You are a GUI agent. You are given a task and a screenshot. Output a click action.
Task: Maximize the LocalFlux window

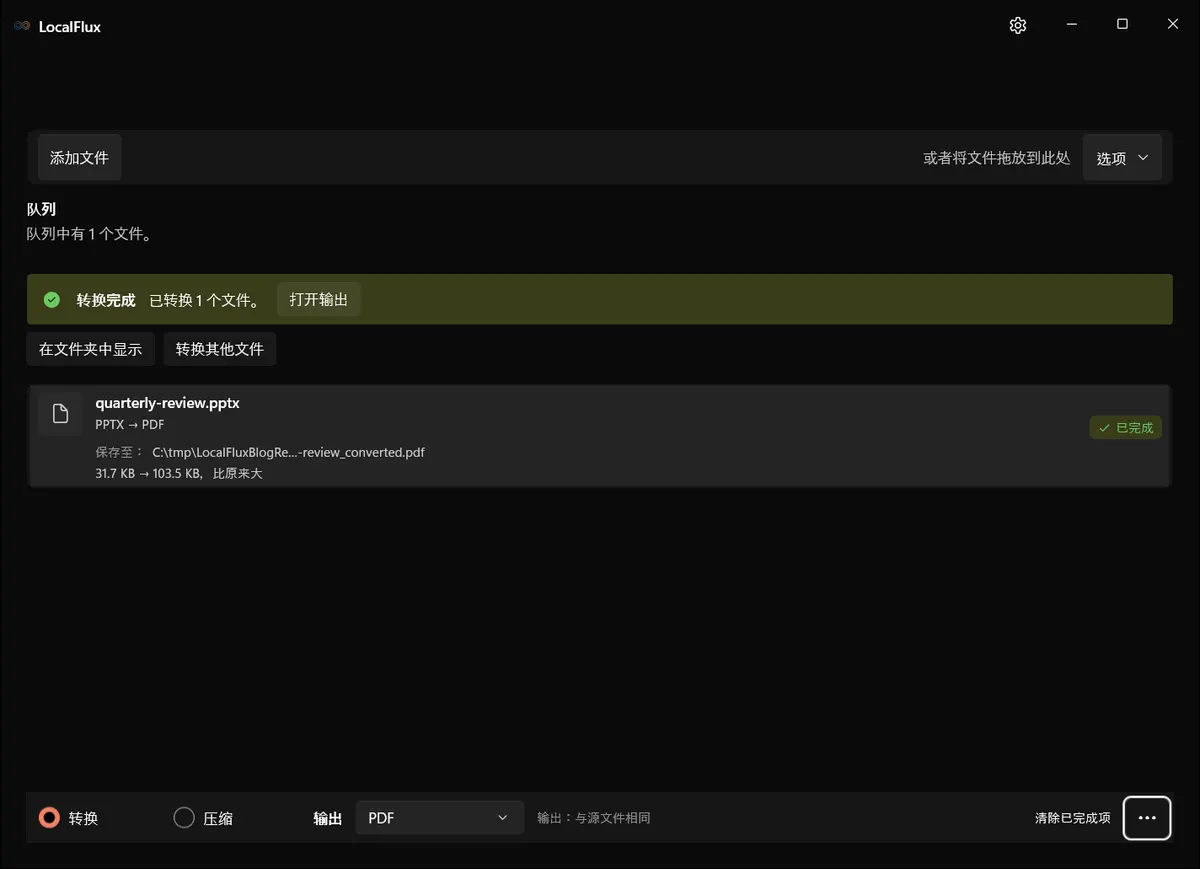click(1122, 25)
